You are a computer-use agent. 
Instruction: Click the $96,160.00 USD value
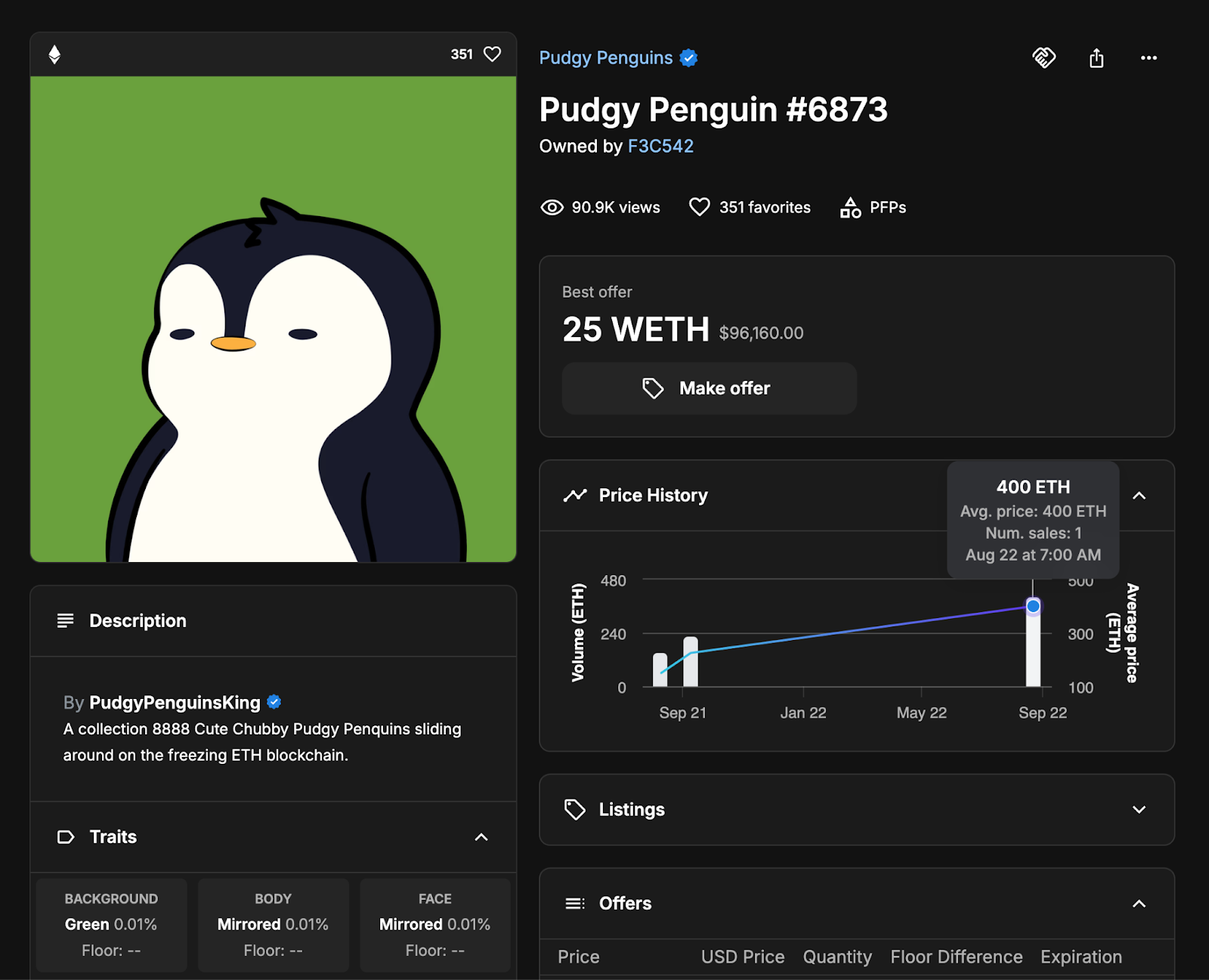pyautogui.click(x=761, y=333)
